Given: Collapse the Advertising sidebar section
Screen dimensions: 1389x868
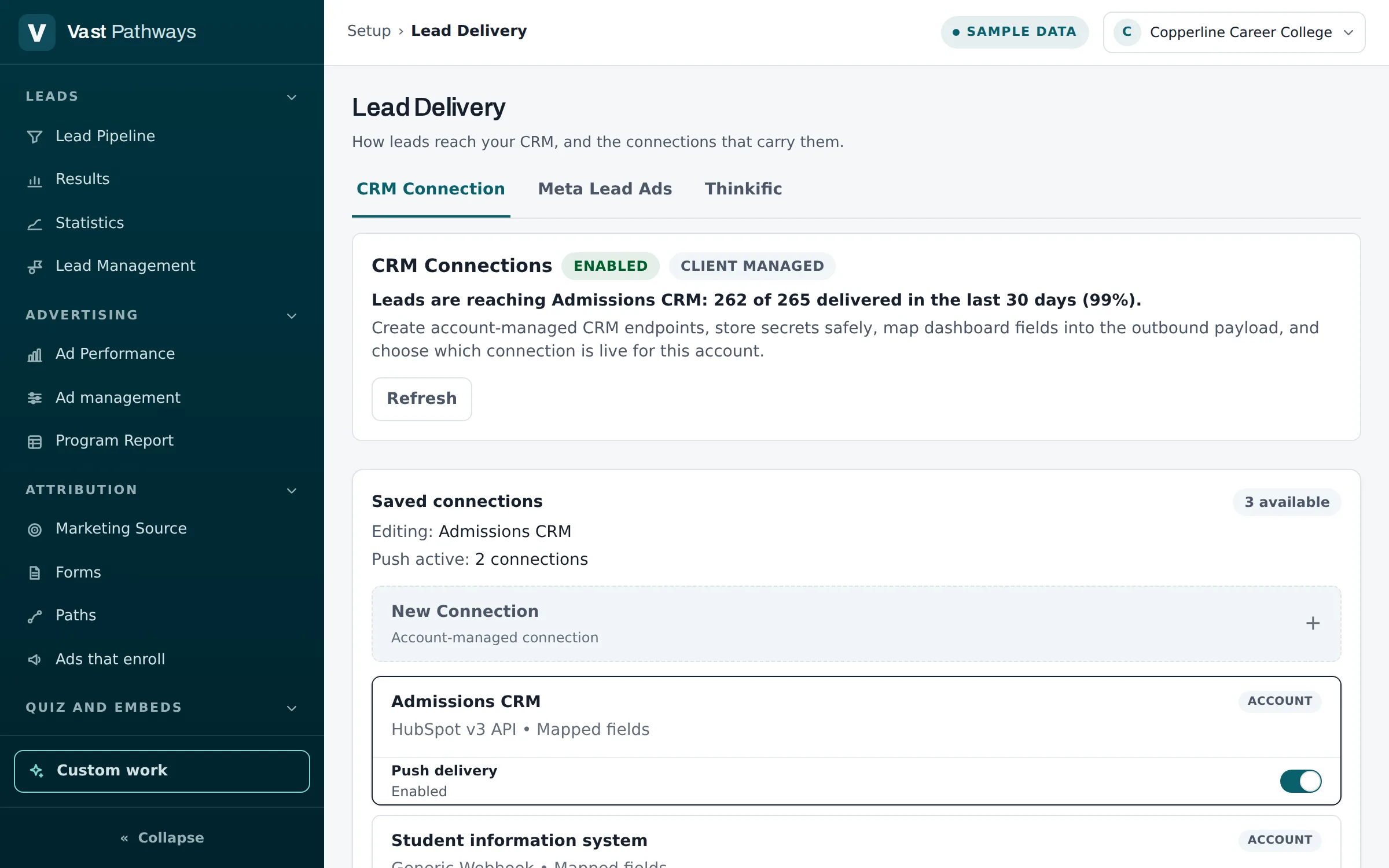Looking at the screenshot, I should pyautogui.click(x=292, y=316).
